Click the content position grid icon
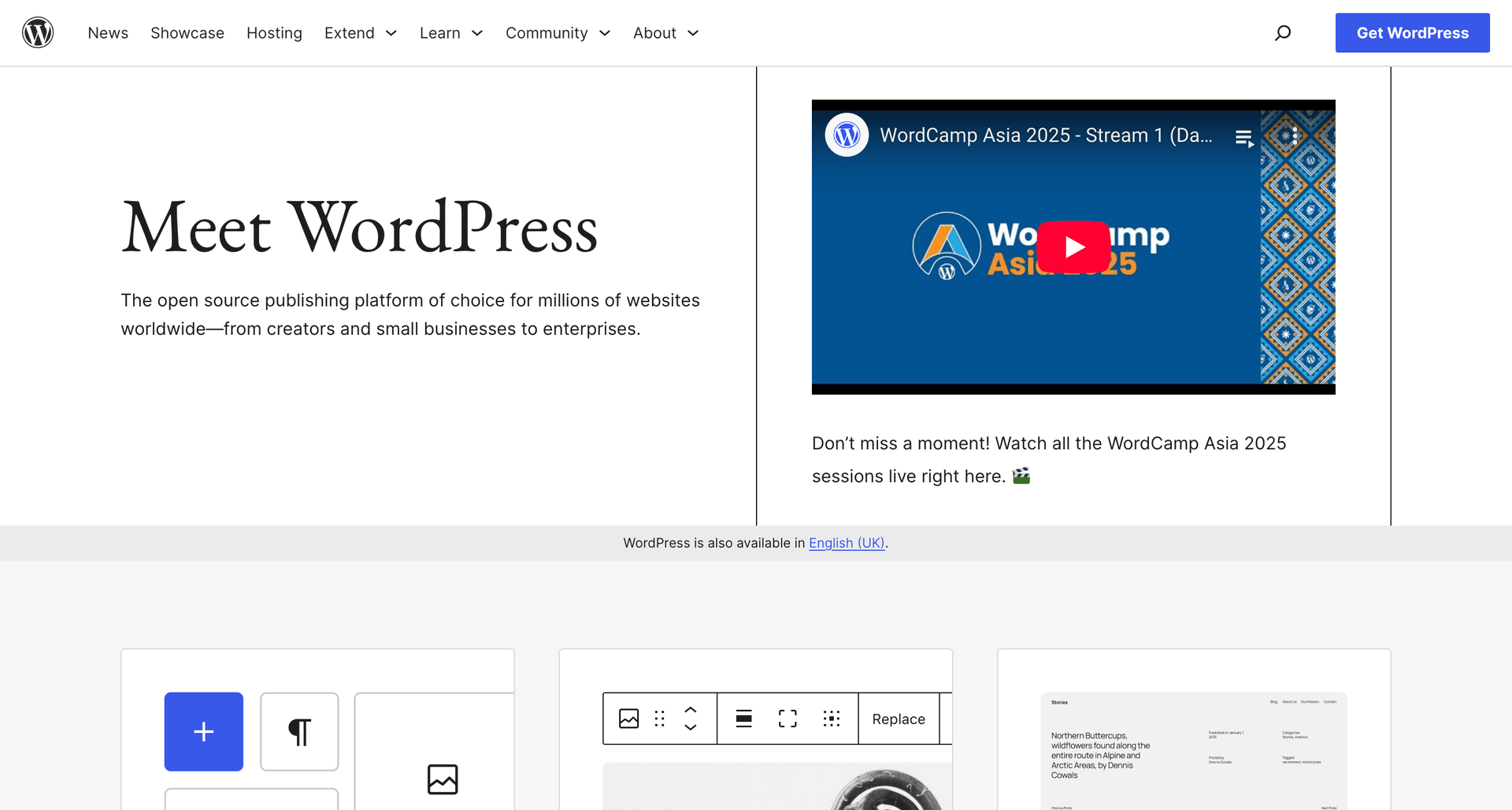This screenshot has height=810, width=1512. (832, 719)
